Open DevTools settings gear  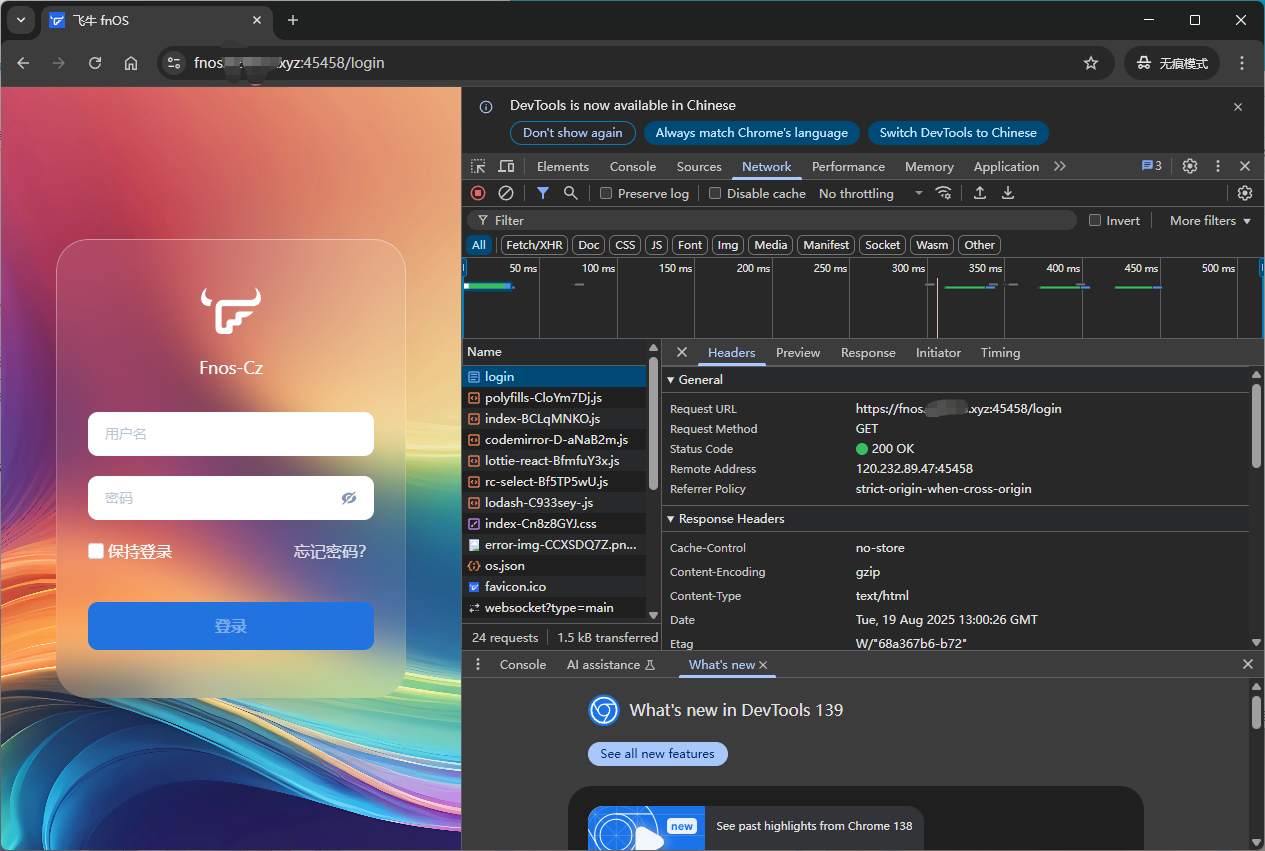(1190, 167)
